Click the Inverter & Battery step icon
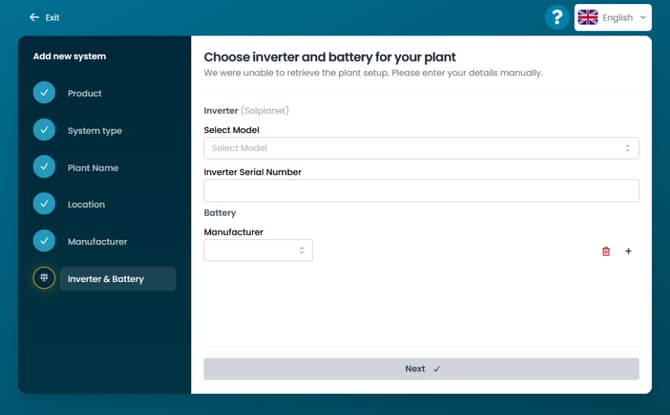The height and width of the screenshot is (415, 670). tap(44, 278)
